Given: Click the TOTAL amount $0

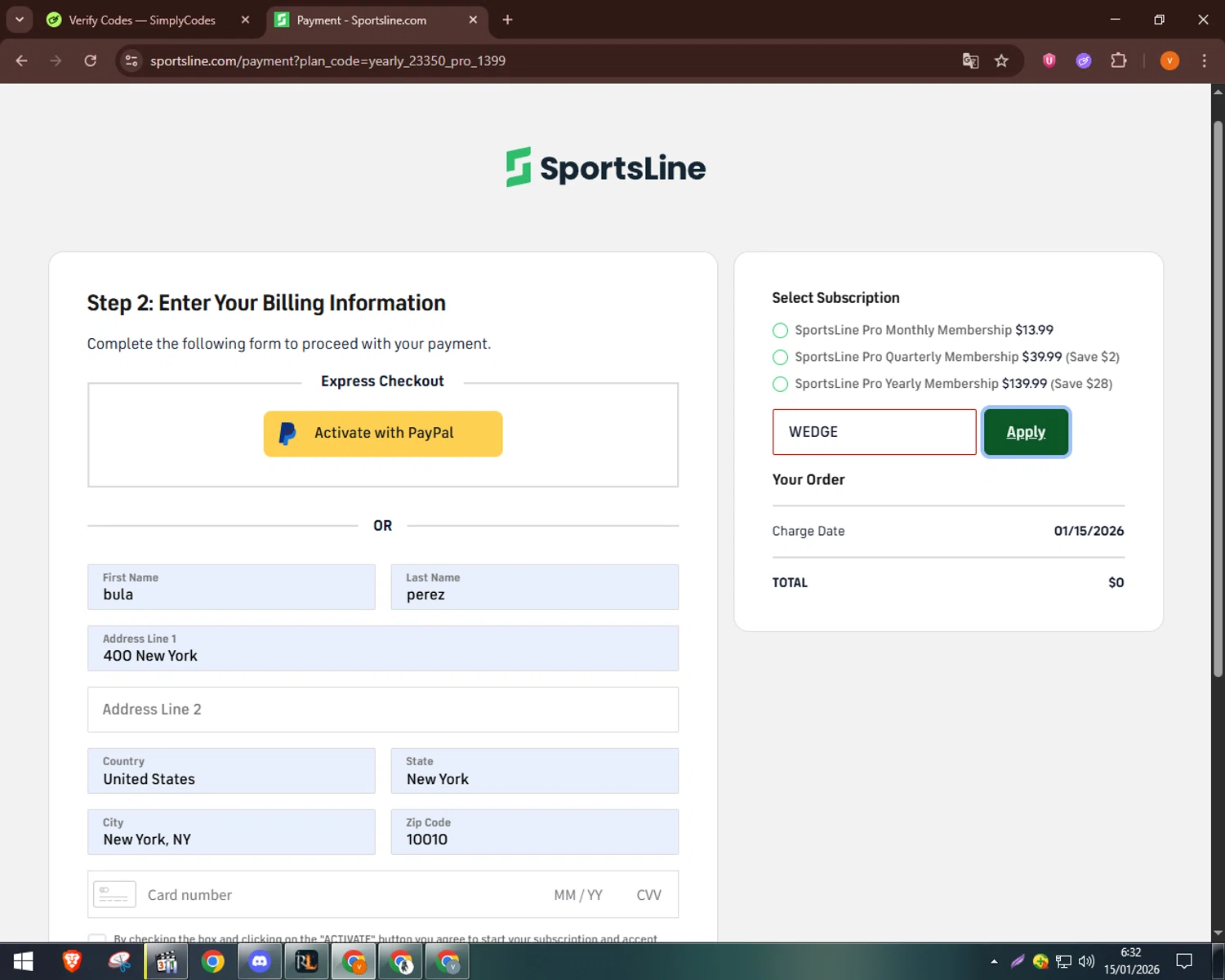Looking at the screenshot, I should (x=1116, y=582).
